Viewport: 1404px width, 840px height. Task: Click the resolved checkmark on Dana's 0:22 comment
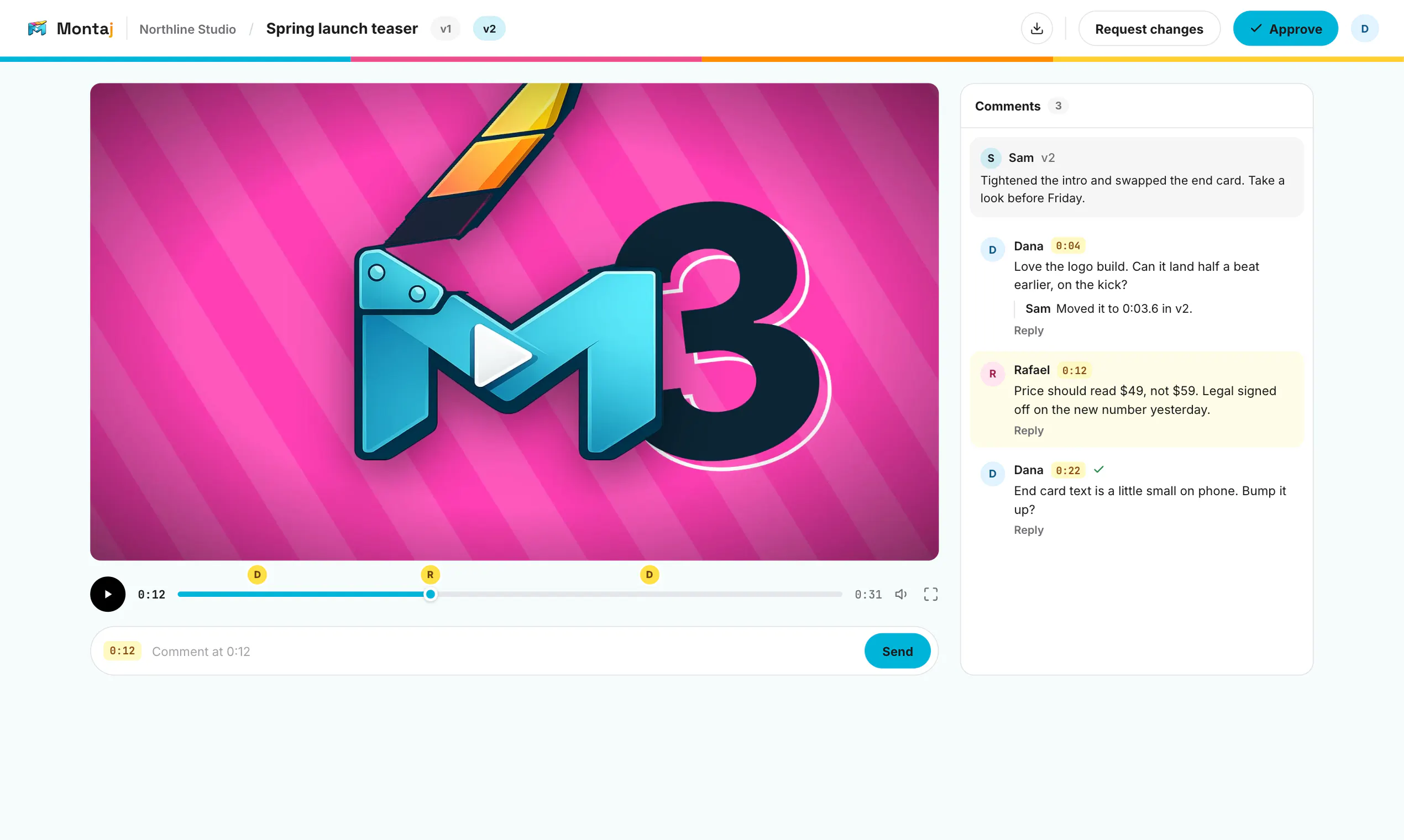click(1099, 469)
